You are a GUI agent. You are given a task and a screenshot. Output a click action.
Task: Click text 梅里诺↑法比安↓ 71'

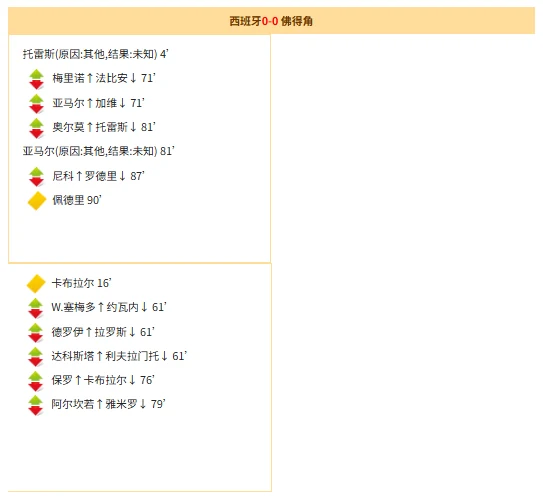pyautogui.click(x=104, y=78)
